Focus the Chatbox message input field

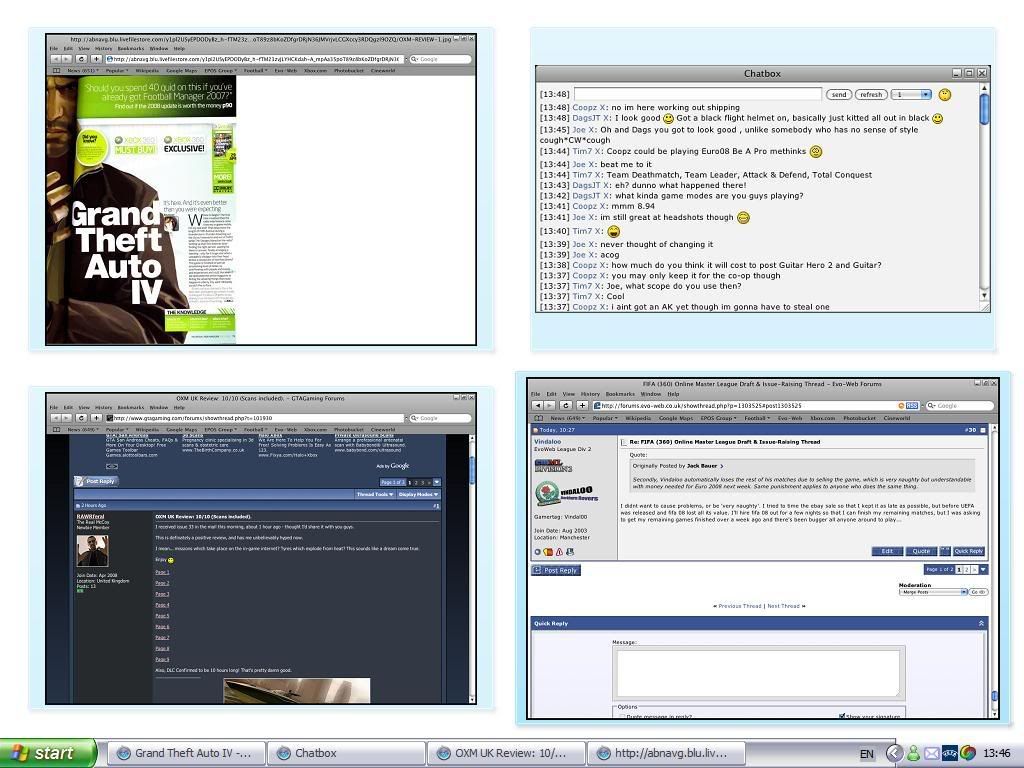(x=697, y=95)
